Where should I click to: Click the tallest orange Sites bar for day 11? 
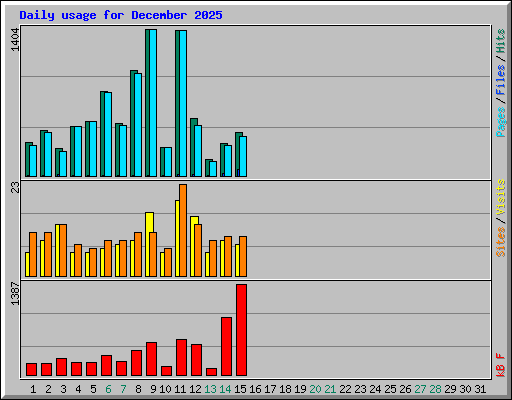coord(183,230)
